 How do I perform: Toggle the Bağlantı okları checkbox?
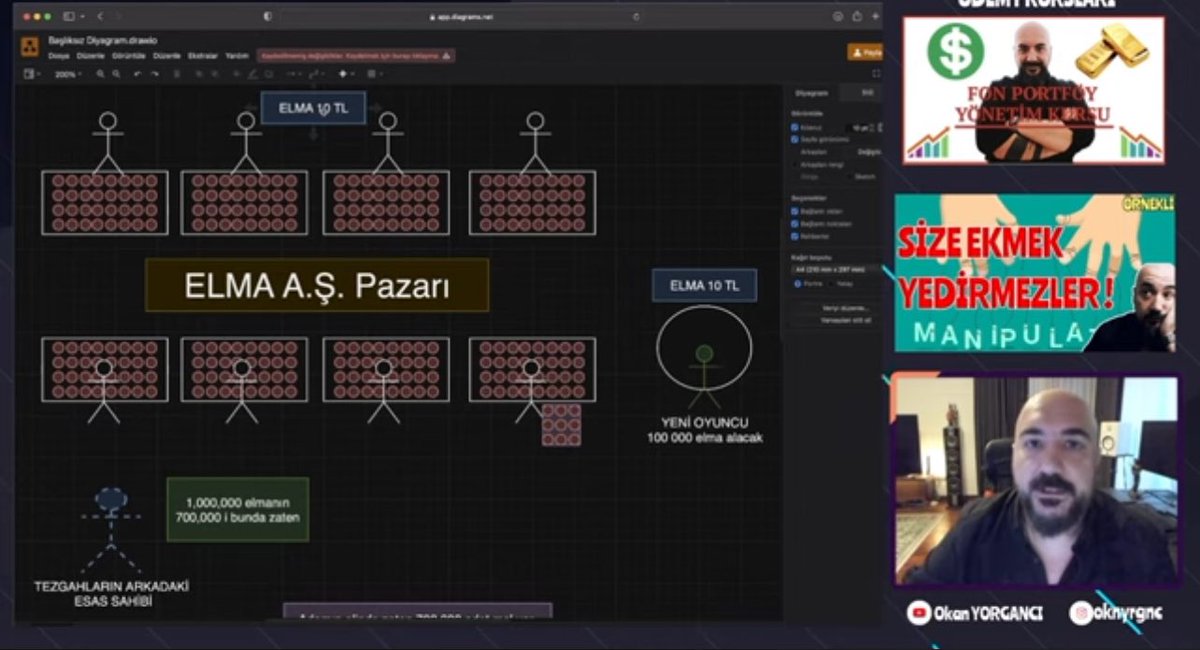coord(794,213)
